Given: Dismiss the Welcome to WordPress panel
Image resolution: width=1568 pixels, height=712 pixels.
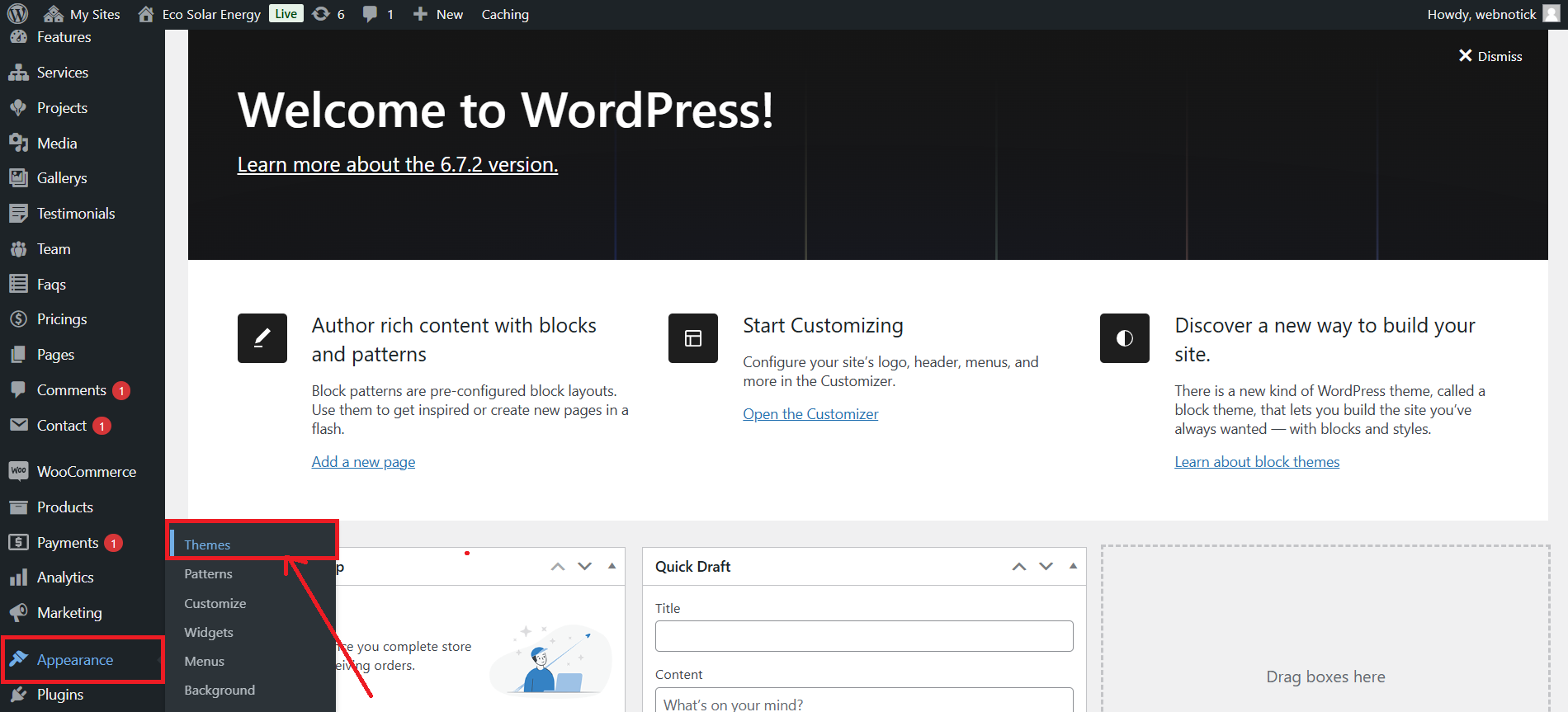Looking at the screenshot, I should (x=1490, y=56).
